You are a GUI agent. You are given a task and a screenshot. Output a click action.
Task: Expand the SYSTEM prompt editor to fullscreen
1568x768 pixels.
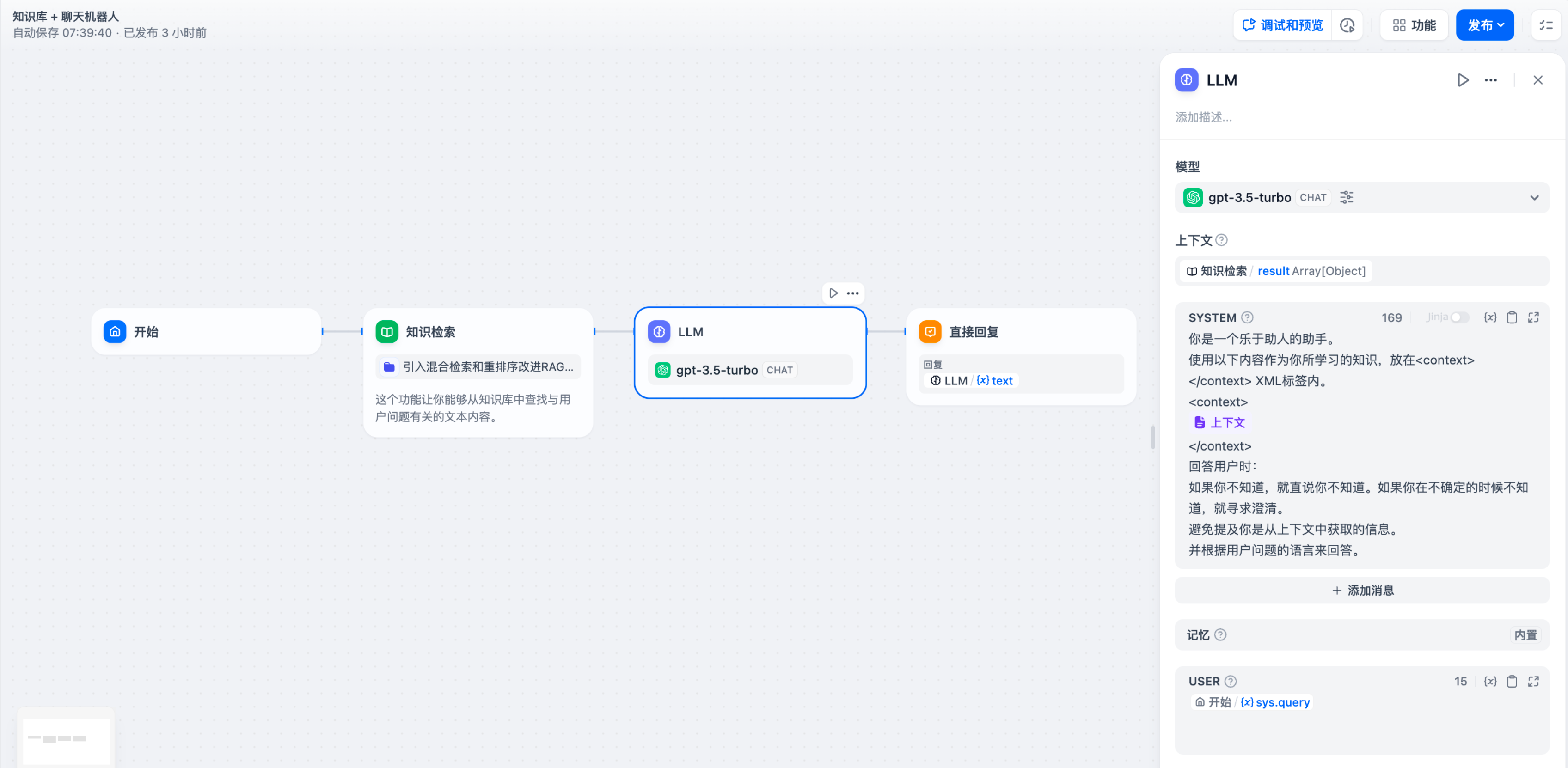point(1534,317)
